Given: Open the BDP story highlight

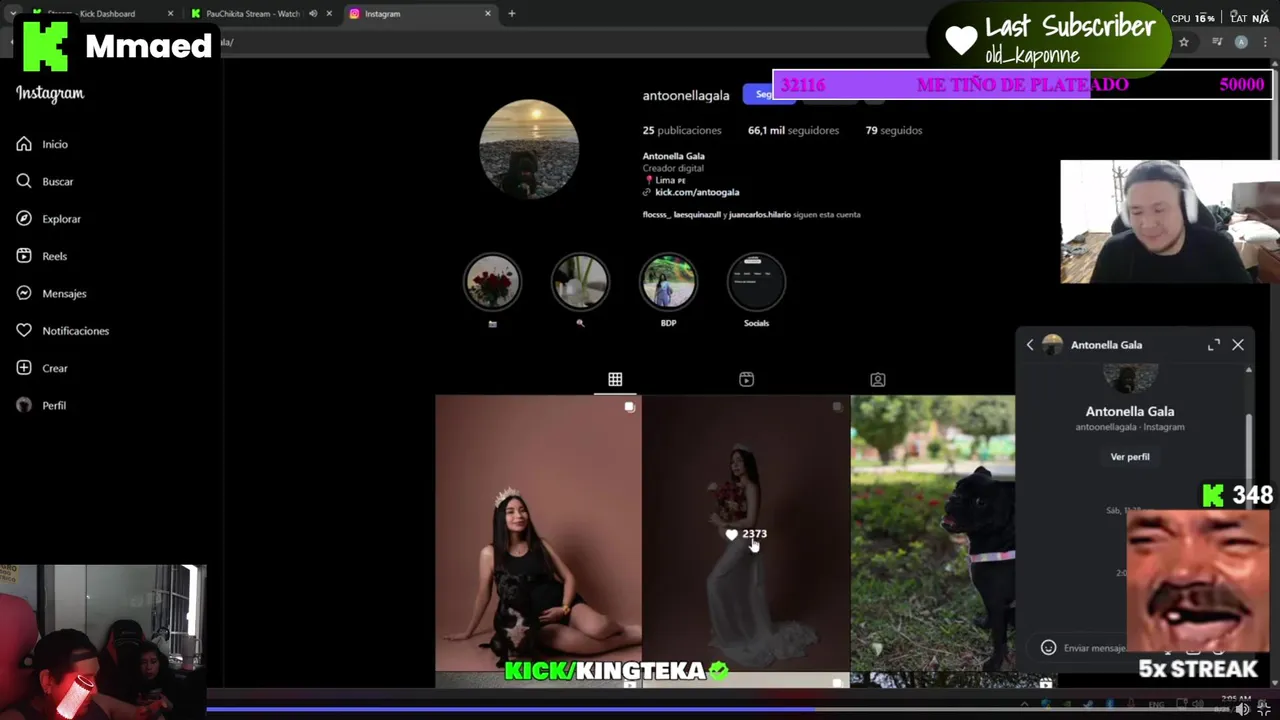Looking at the screenshot, I should tap(668, 282).
